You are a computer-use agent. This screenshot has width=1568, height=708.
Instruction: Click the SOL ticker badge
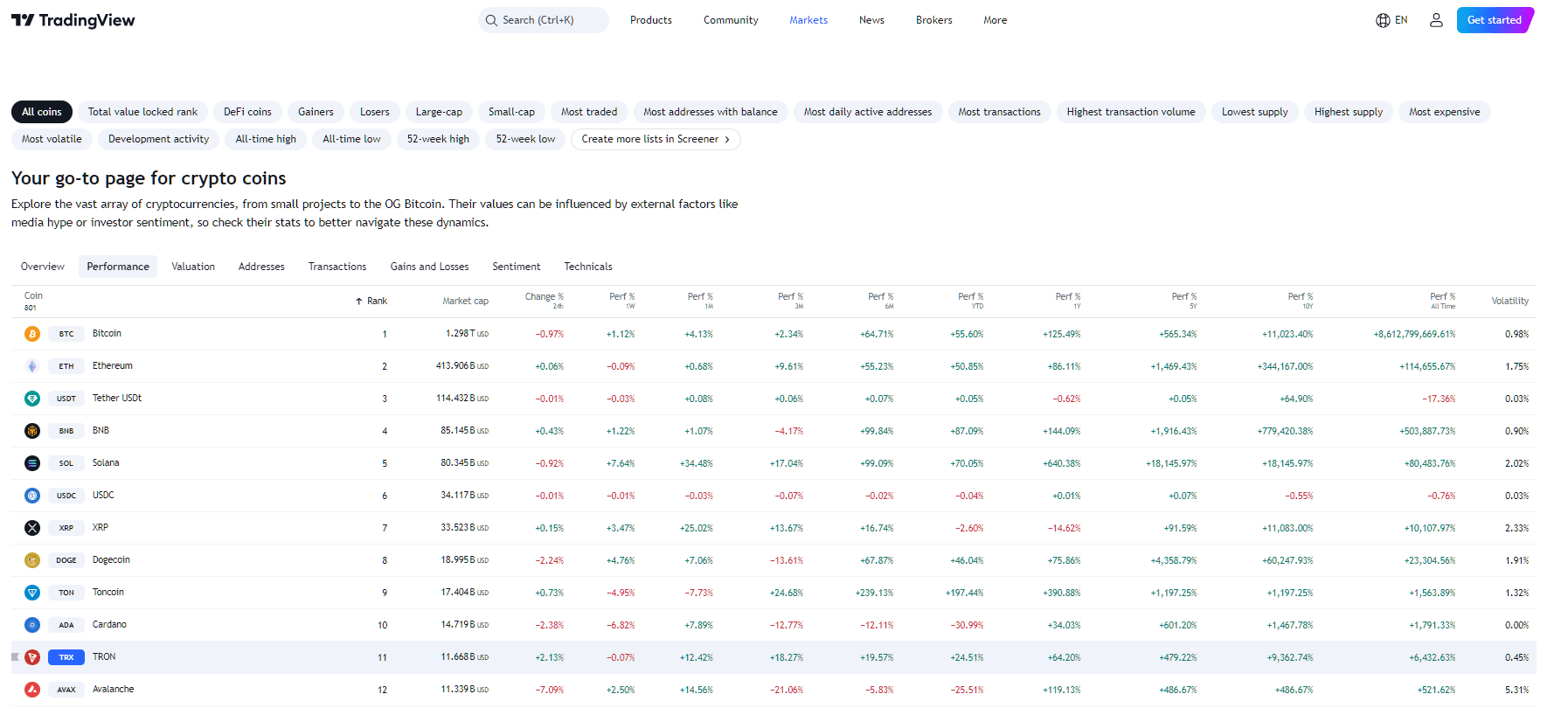pyautogui.click(x=66, y=463)
